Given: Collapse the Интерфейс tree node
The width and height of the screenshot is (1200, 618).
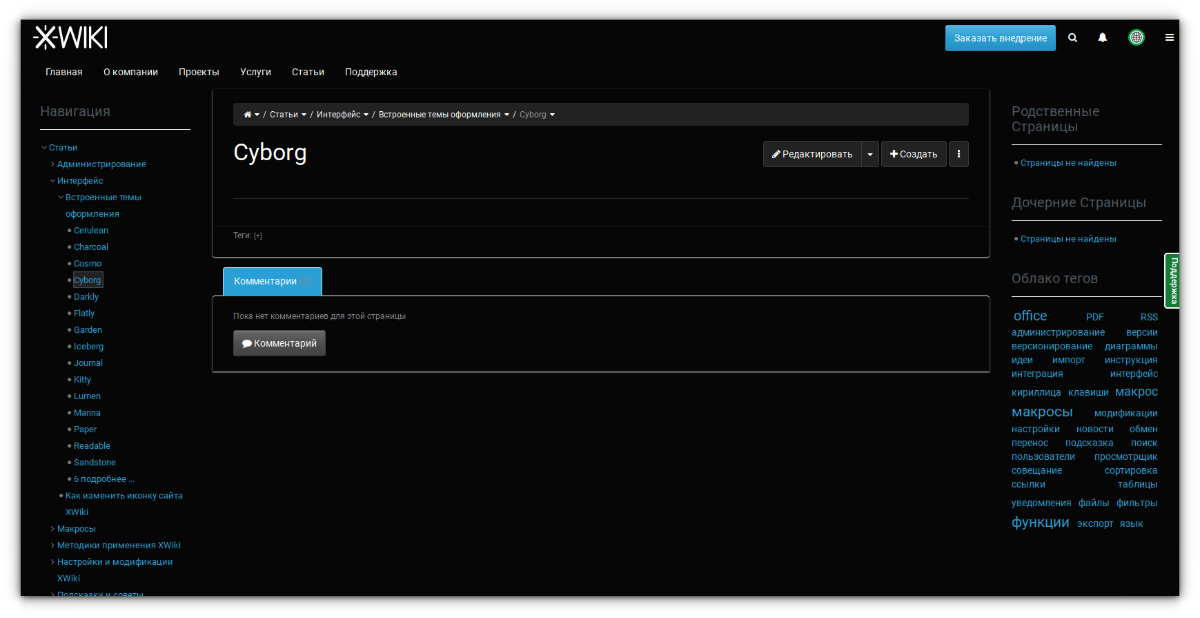Looking at the screenshot, I should point(53,181).
